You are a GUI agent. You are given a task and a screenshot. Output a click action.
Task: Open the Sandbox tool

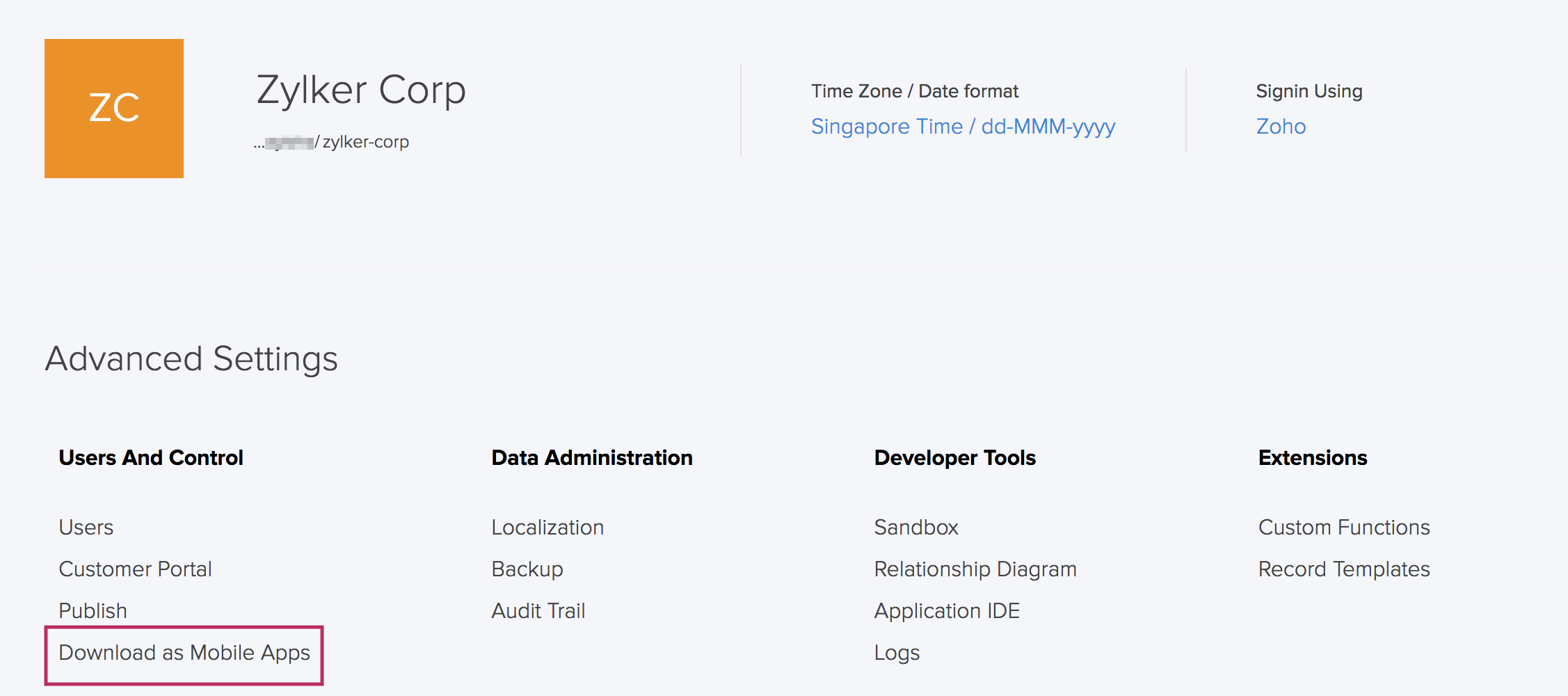click(916, 527)
